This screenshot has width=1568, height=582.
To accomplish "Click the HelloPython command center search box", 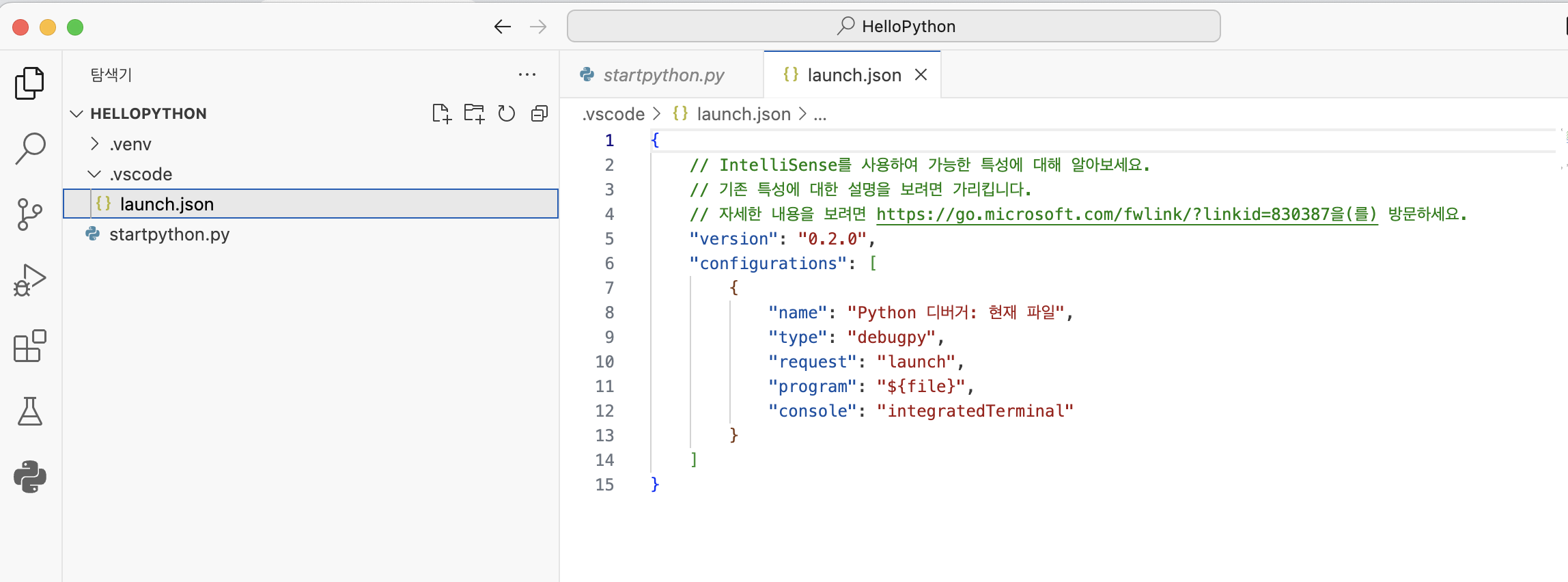I will [x=894, y=27].
